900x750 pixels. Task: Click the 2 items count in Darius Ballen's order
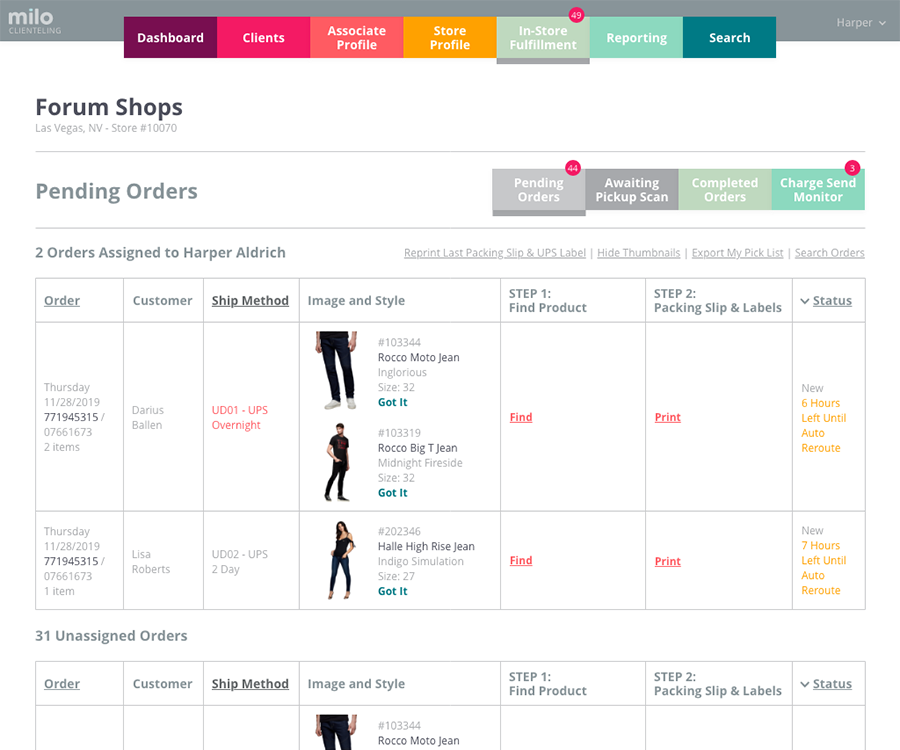62,447
